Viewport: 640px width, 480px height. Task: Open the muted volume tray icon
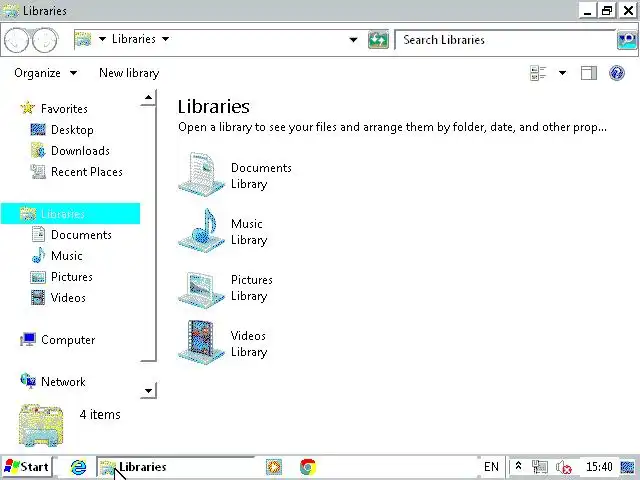(564, 467)
